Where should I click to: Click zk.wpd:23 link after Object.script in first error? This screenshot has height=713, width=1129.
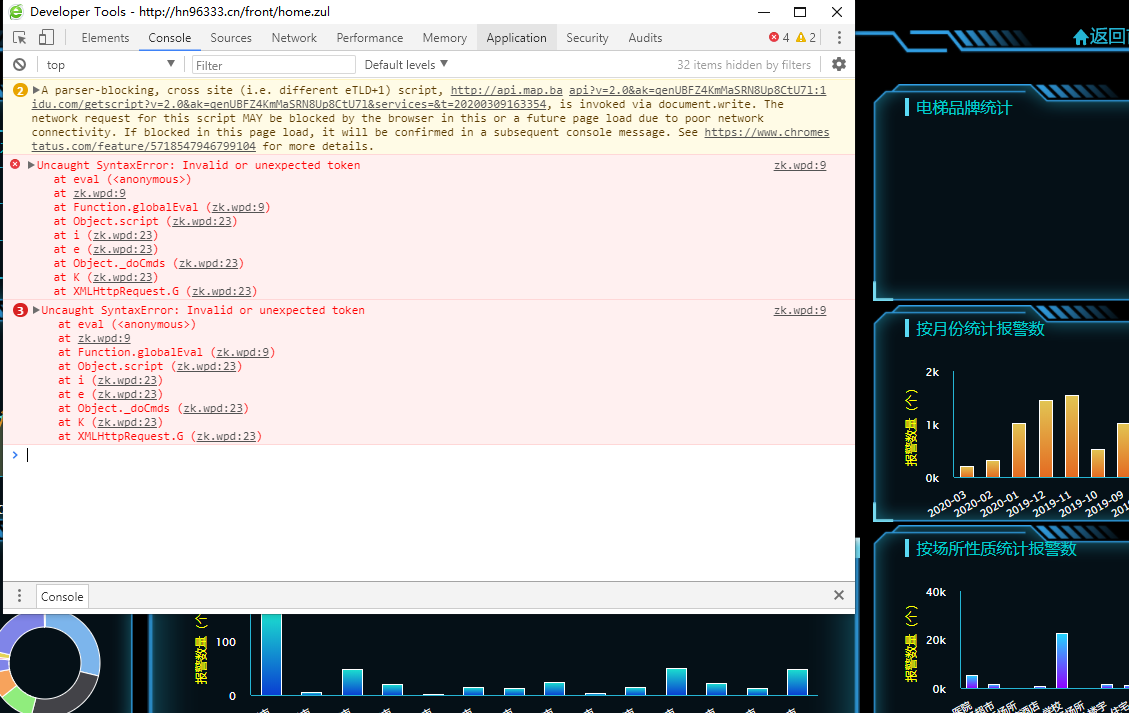click(202, 221)
